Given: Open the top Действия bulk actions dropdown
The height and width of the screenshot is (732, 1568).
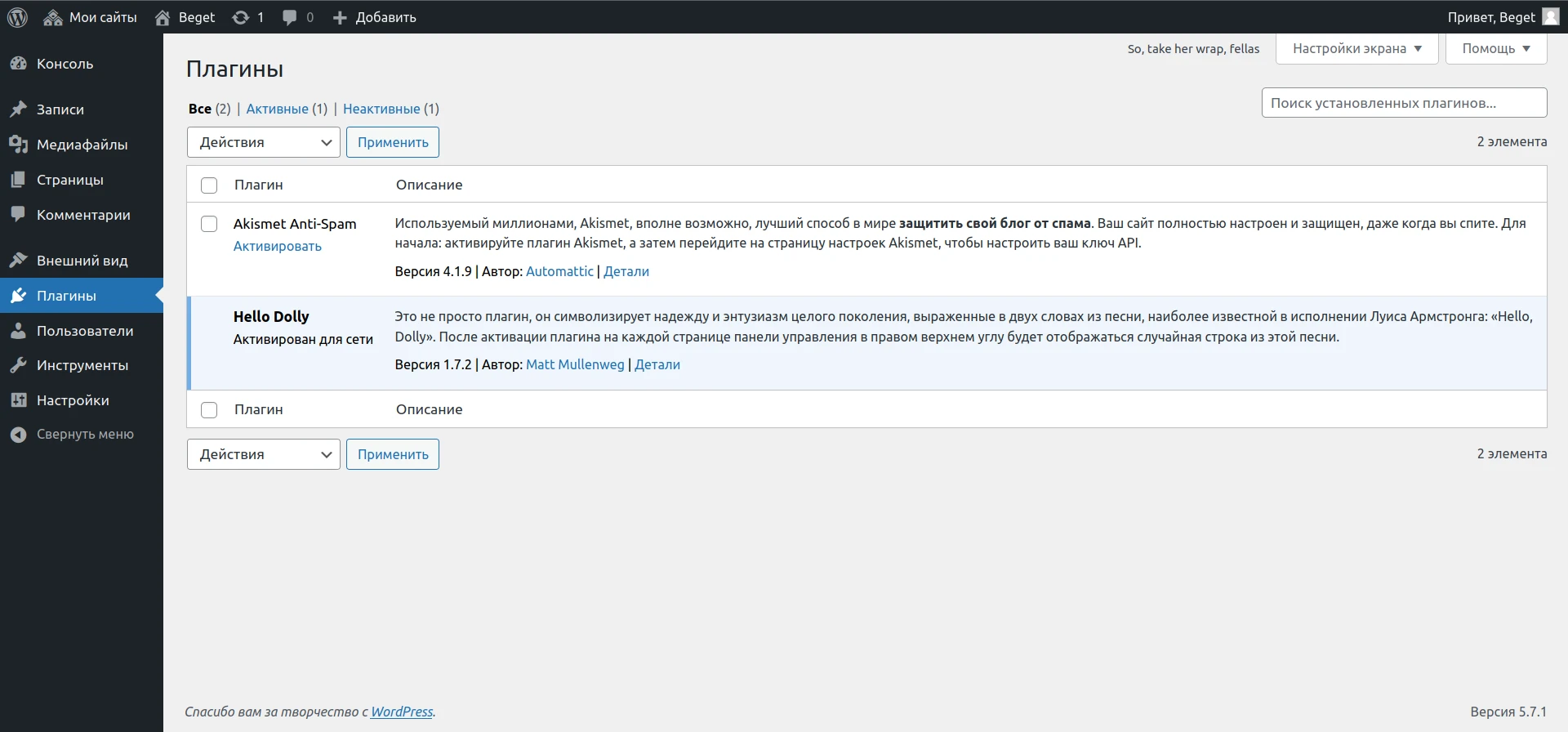Looking at the screenshot, I should tap(263, 142).
